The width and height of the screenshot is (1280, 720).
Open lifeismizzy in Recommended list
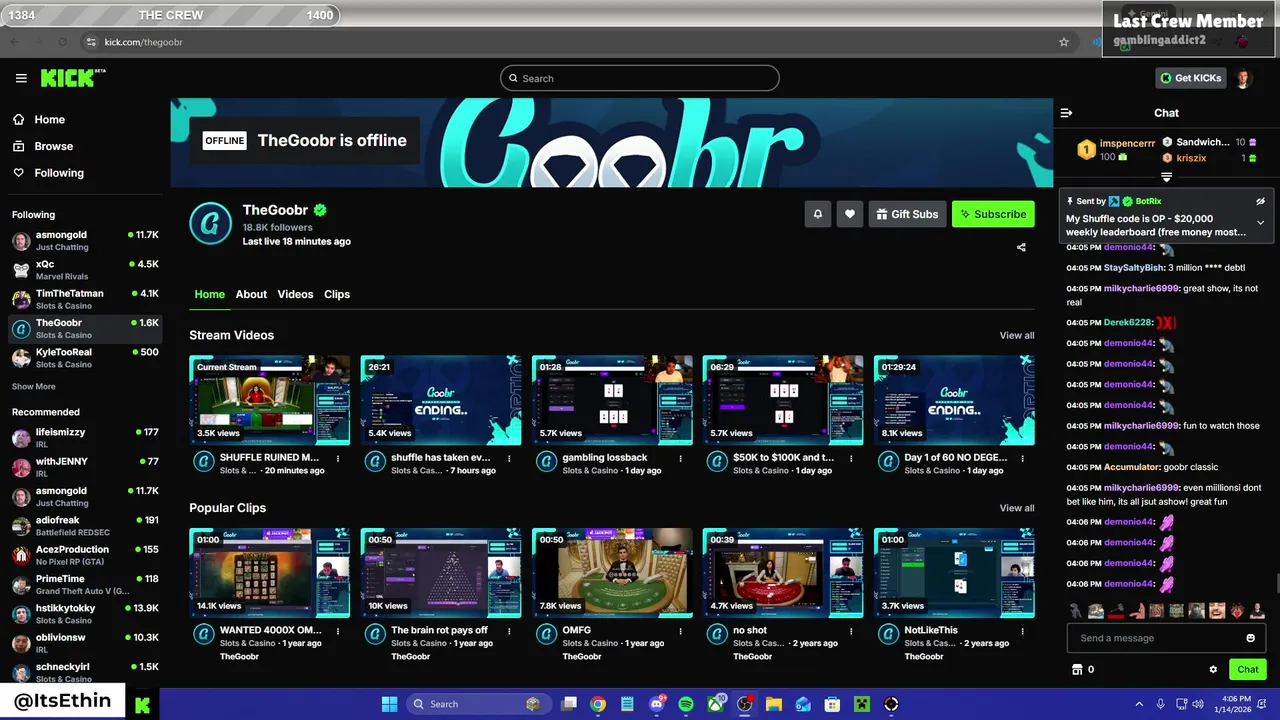coord(84,438)
